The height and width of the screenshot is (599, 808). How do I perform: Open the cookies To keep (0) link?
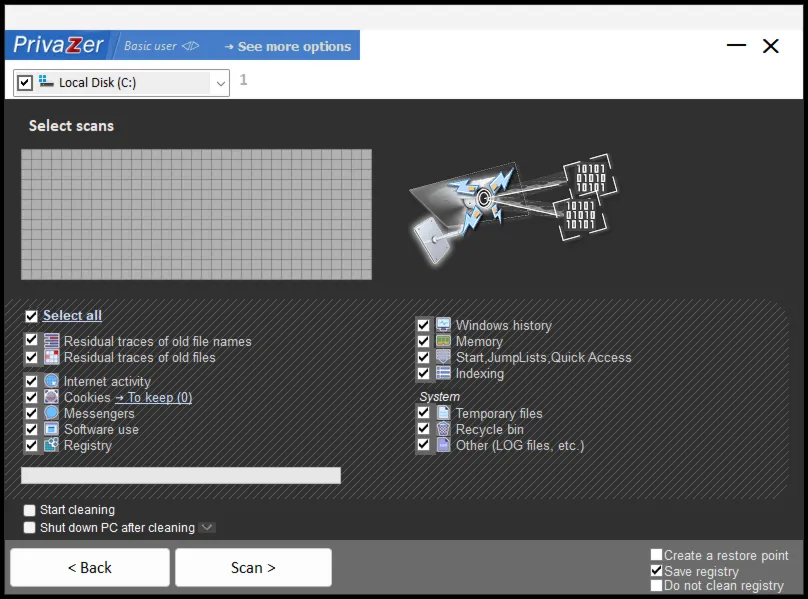pos(154,397)
